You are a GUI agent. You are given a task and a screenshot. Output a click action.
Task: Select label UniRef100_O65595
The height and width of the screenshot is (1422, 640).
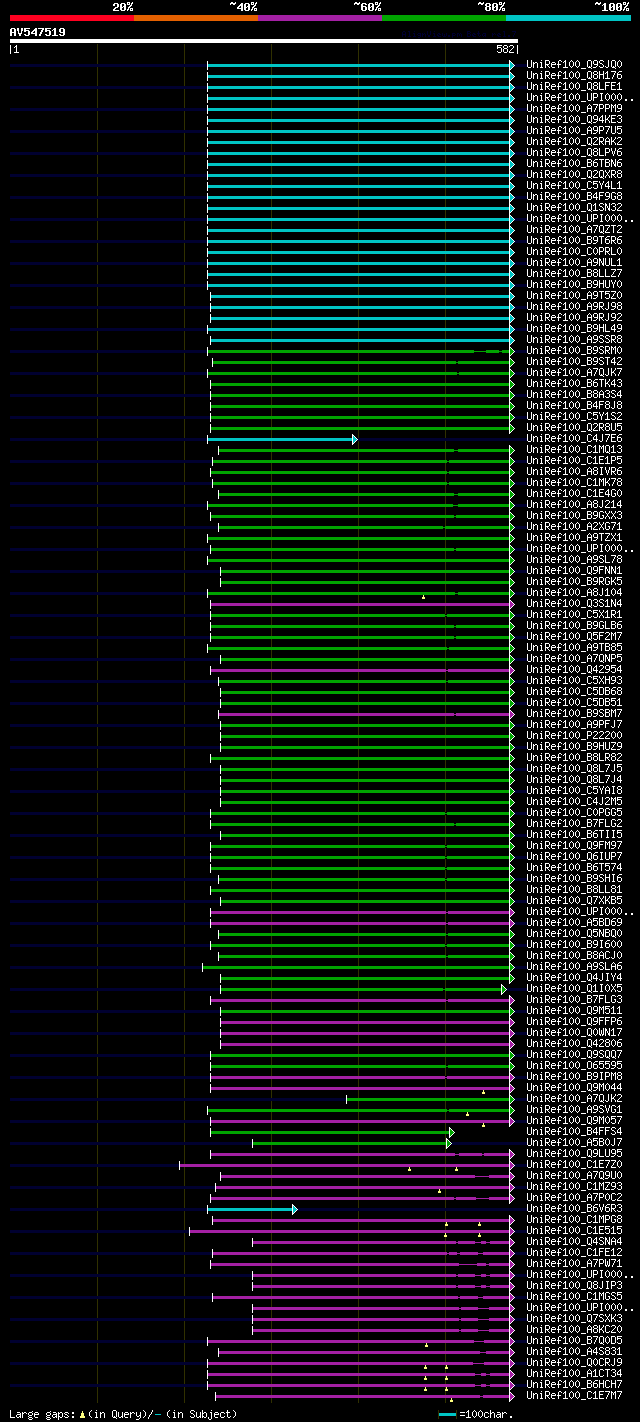pyautogui.click(x=574, y=1065)
